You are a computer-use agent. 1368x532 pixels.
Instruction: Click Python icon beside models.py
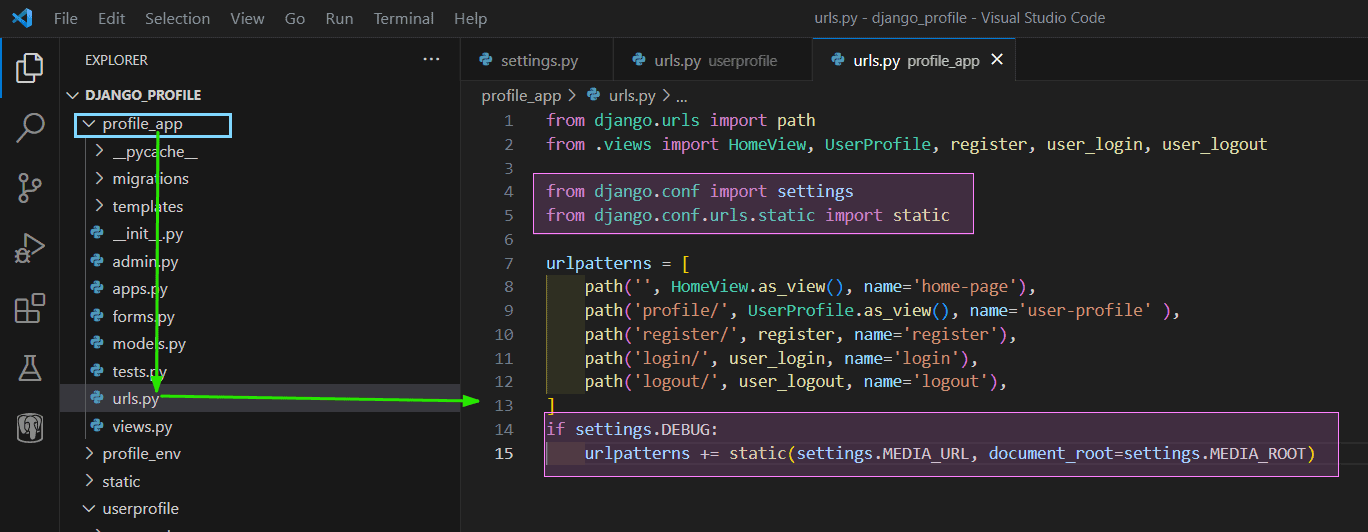[x=97, y=344]
